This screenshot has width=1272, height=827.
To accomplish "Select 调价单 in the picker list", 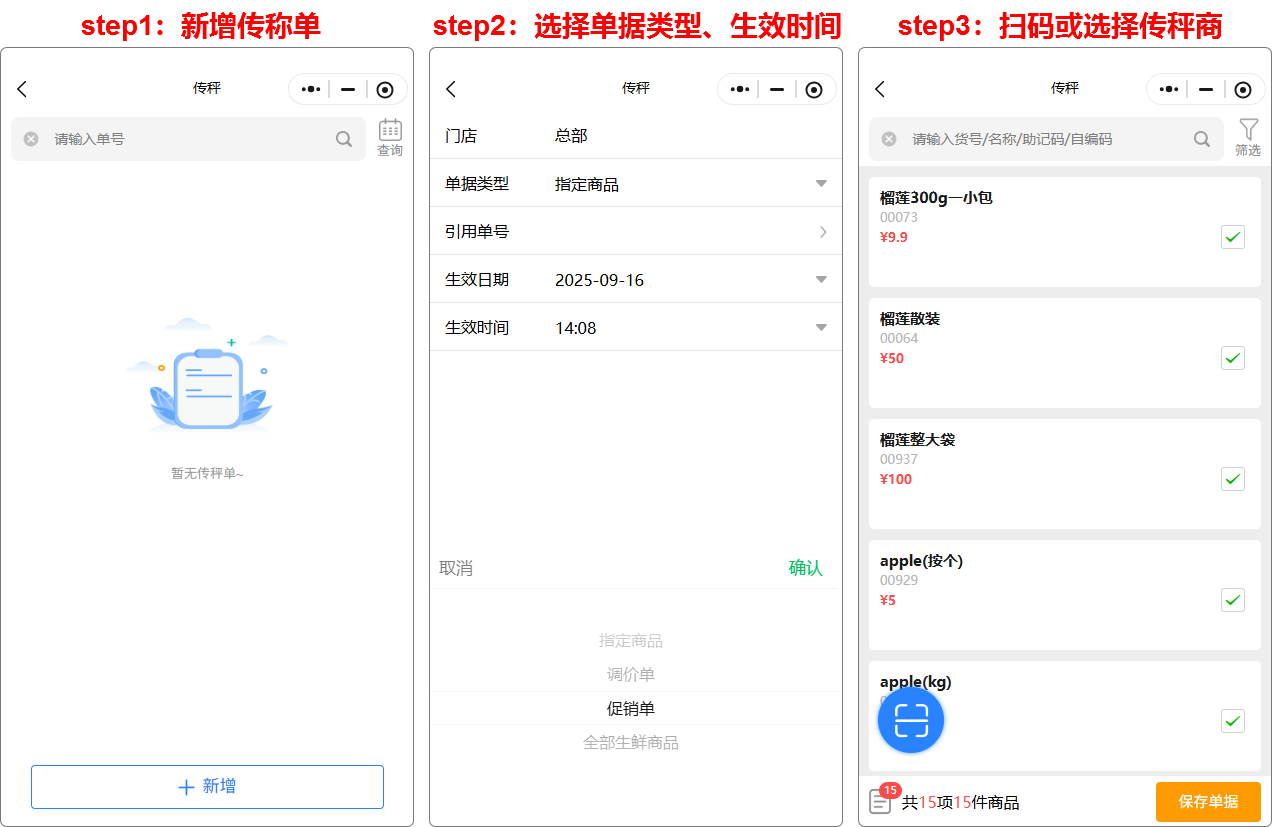I will pyautogui.click(x=631, y=675).
